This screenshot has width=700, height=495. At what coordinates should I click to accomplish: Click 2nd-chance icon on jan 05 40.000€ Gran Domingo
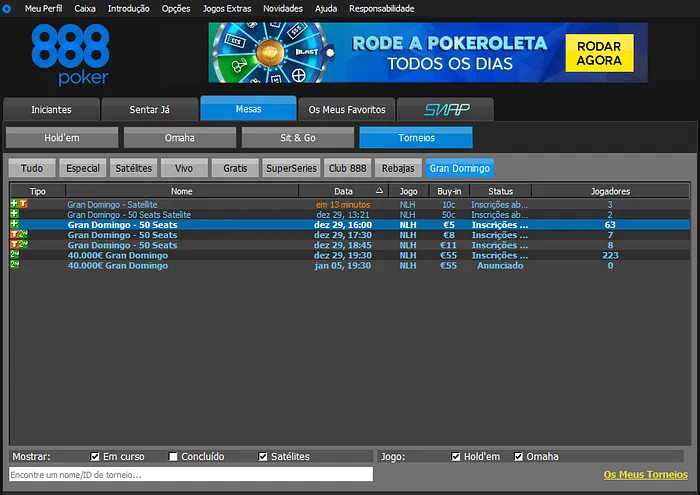click(15, 265)
